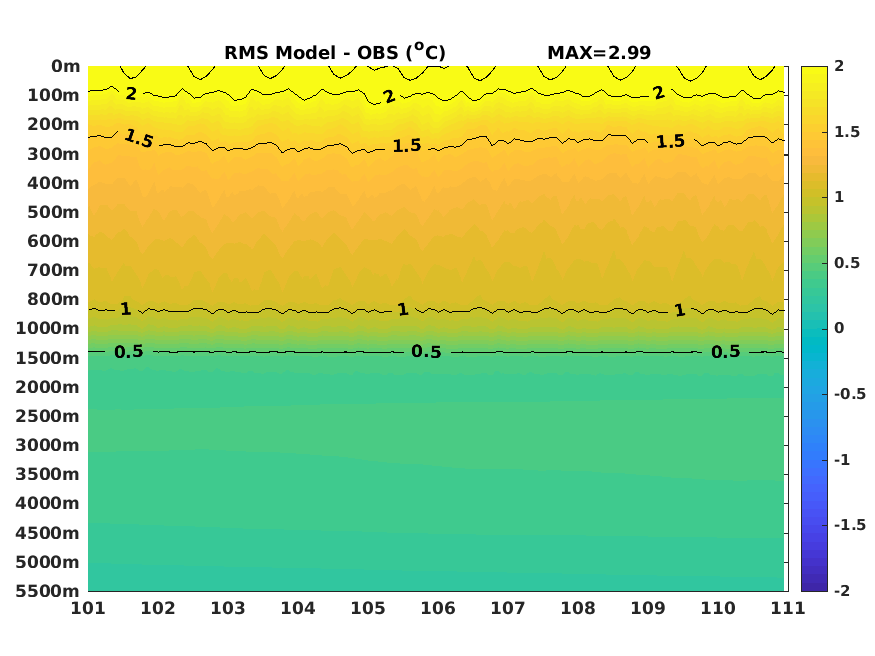Click the middle '0.5' contour label
Screen dimensions: 875x656
(x=426, y=352)
